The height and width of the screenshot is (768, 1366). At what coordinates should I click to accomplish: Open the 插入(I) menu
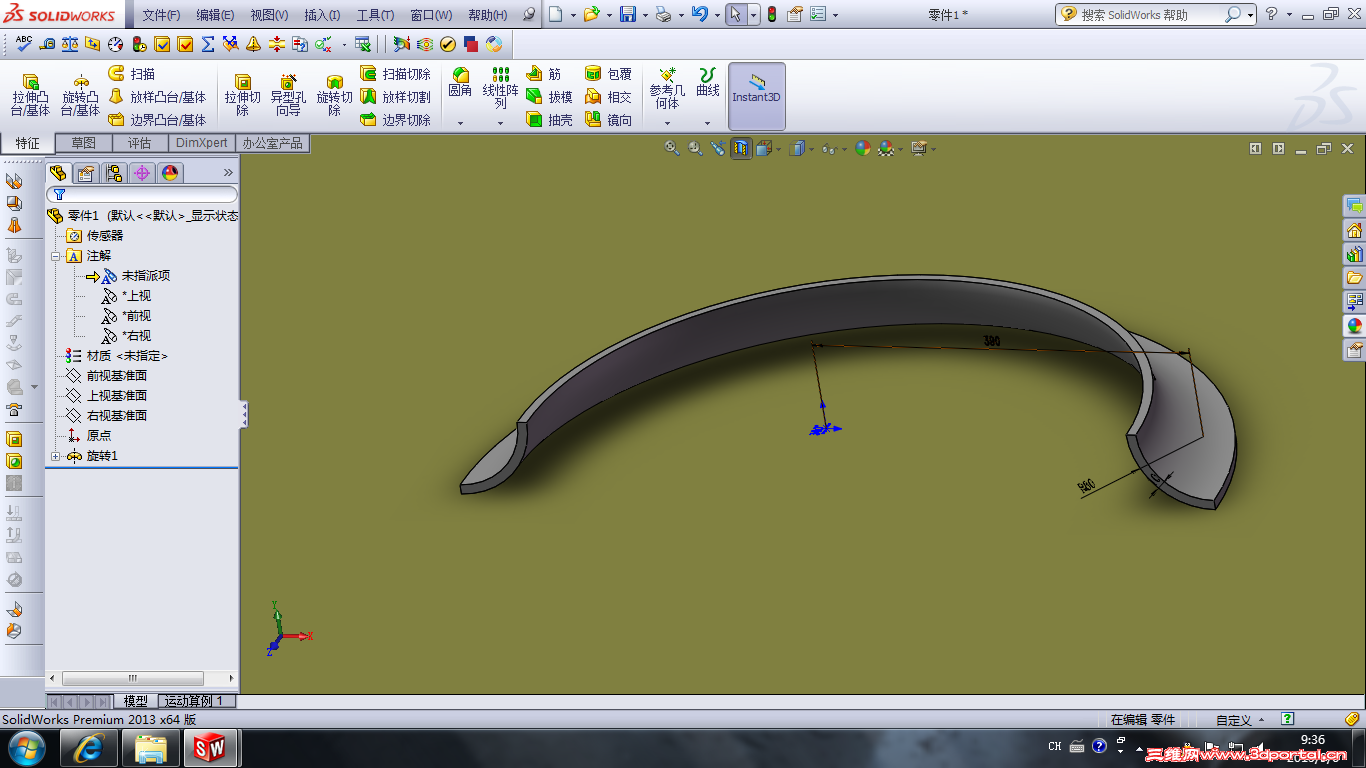tap(322, 15)
